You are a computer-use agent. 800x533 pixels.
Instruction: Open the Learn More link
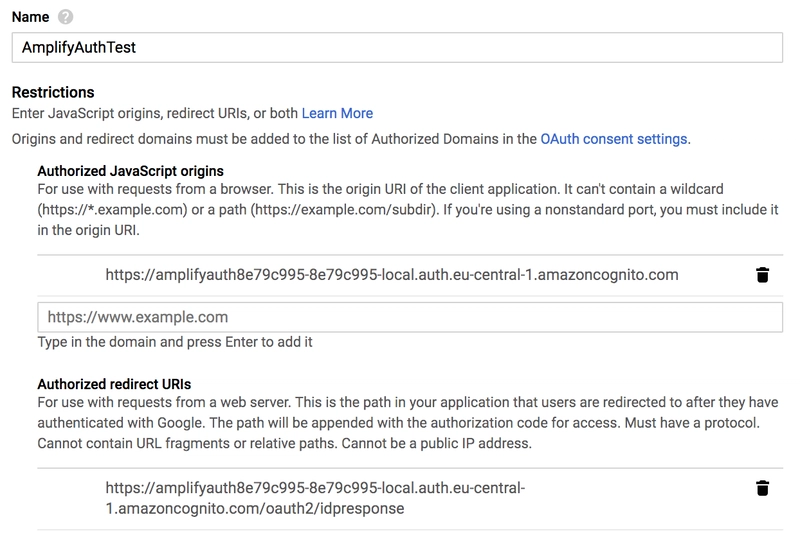pos(337,113)
